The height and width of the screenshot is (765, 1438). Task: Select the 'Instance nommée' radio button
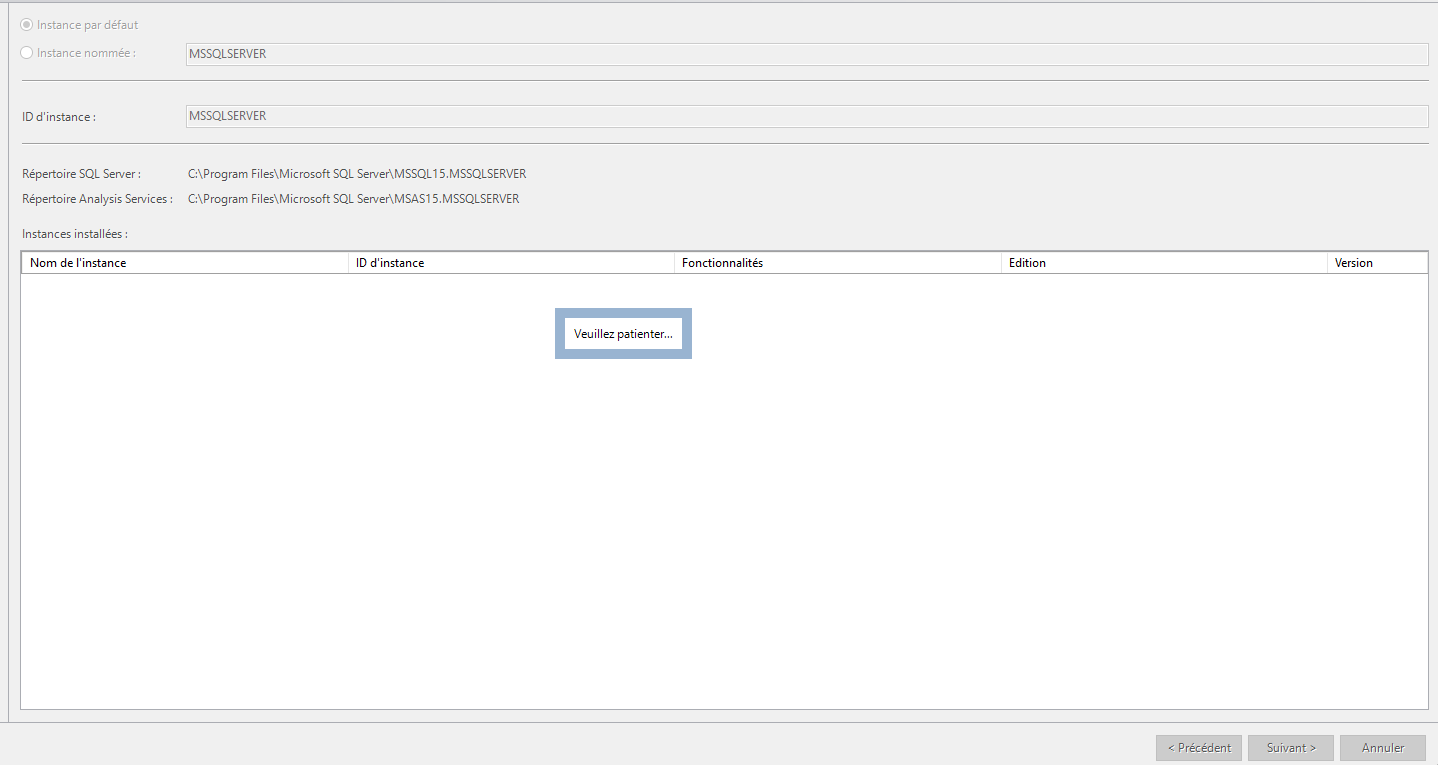click(27, 53)
